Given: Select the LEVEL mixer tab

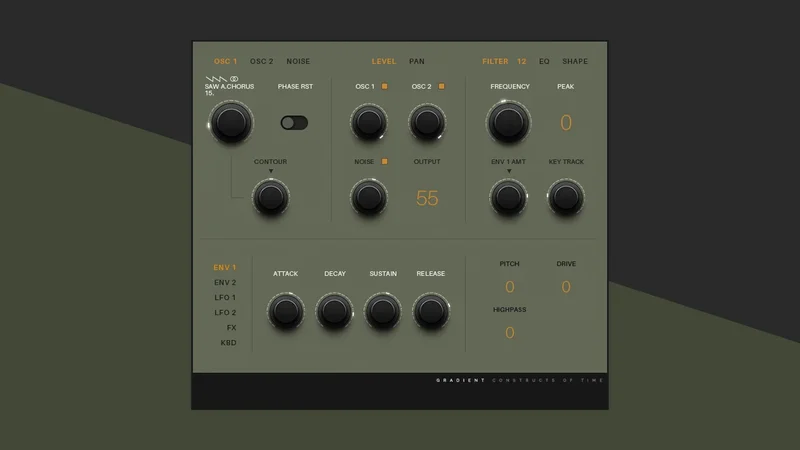Looking at the screenshot, I should click(384, 61).
